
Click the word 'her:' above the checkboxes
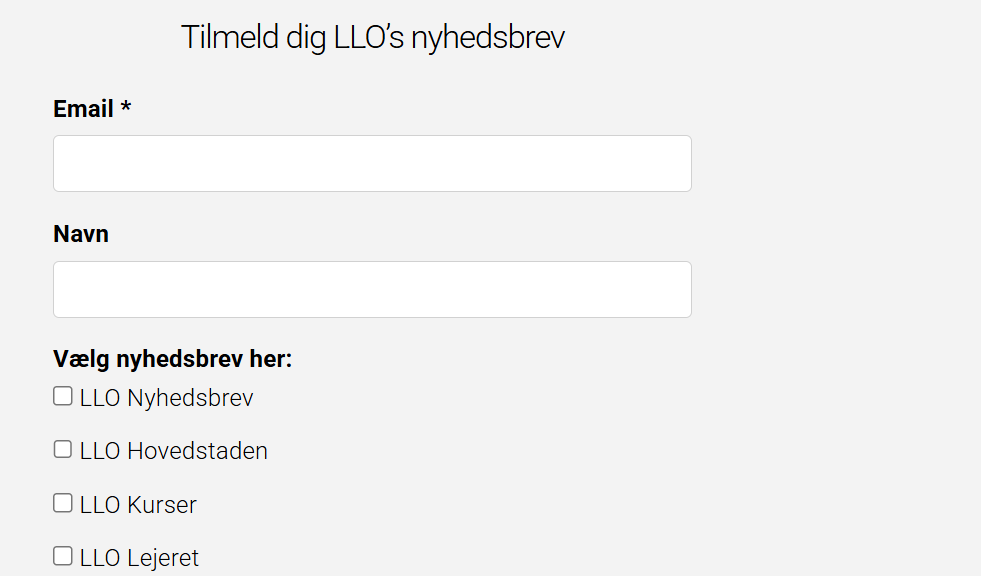(x=270, y=359)
